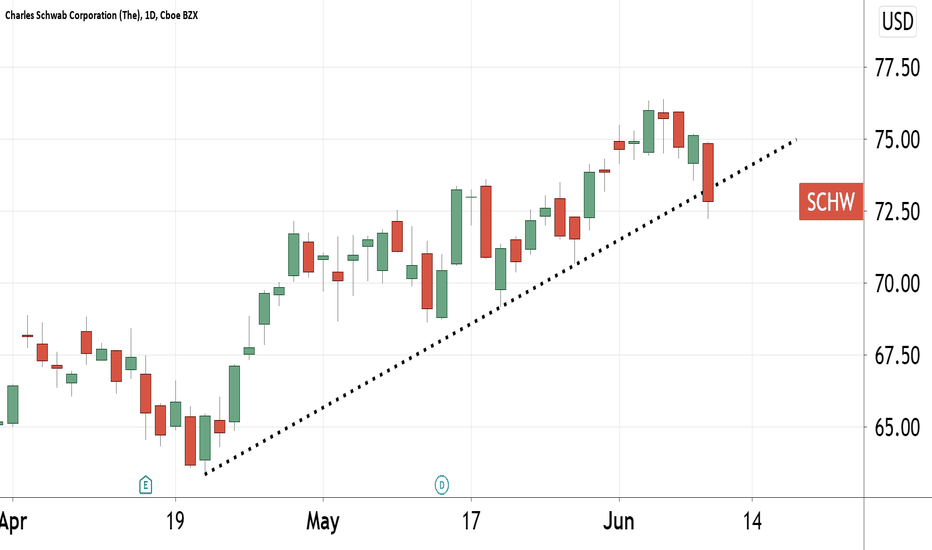Select the 75.00 price axis label
Image resolution: width=932 pixels, height=550 pixels.
(898, 140)
